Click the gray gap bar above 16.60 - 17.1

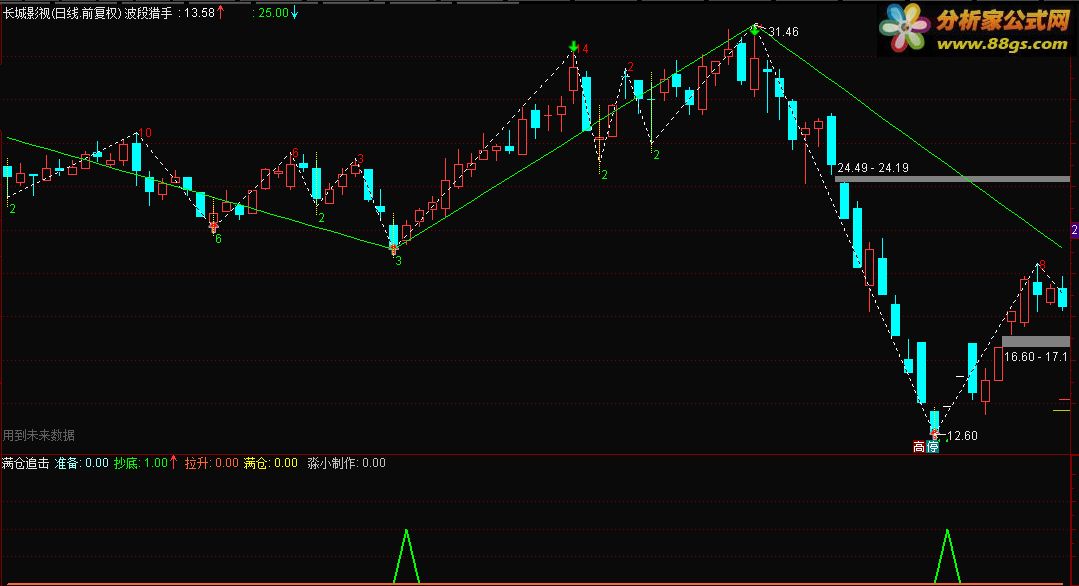point(1036,341)
